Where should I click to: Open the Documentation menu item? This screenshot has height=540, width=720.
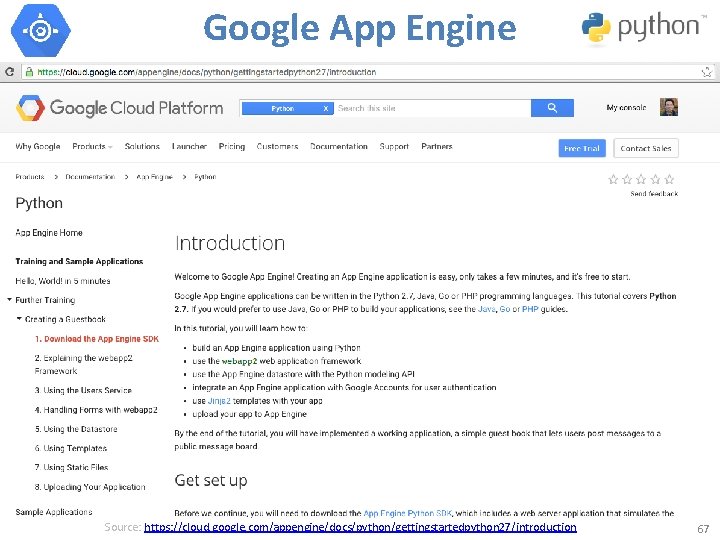339,146
